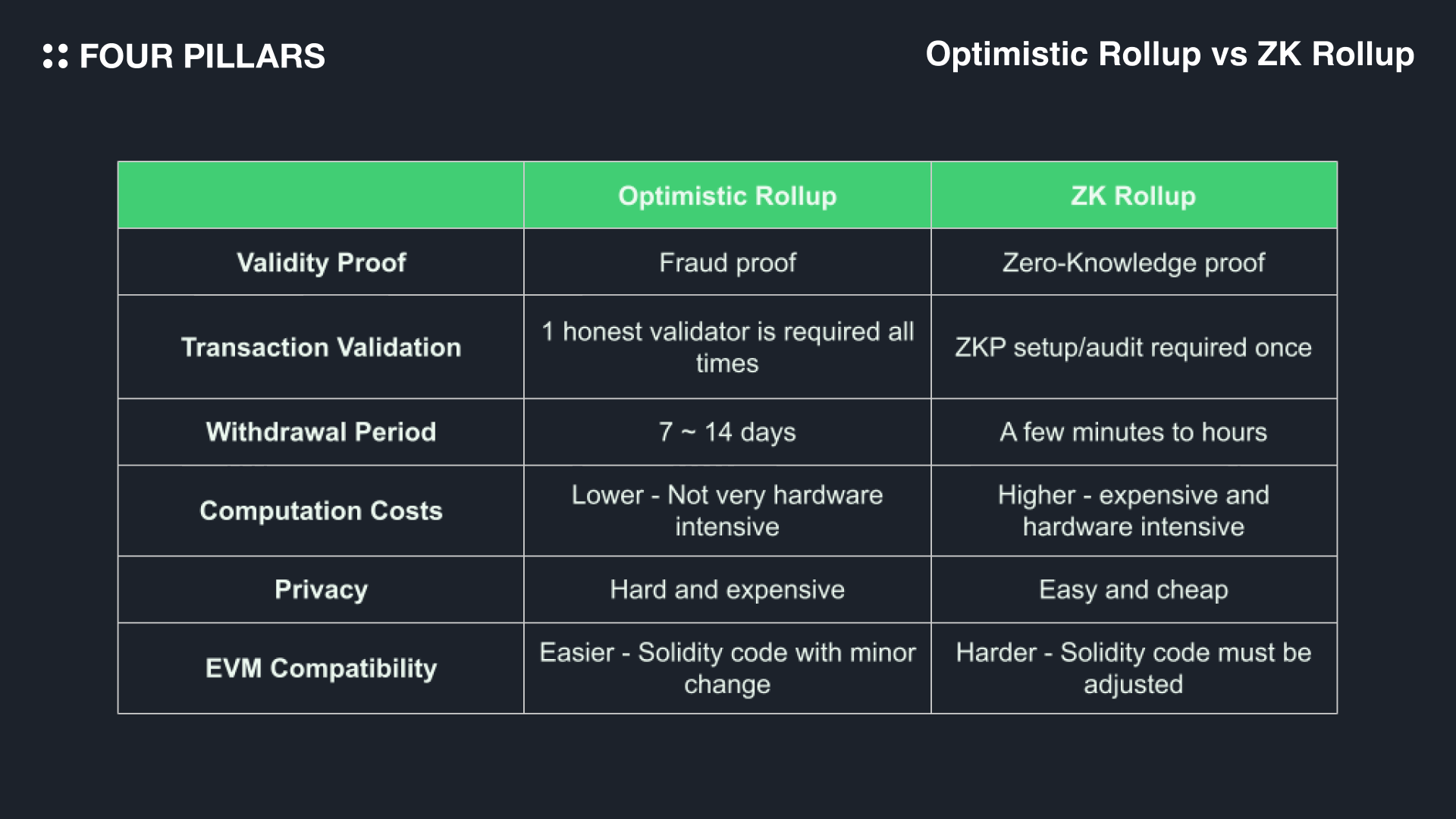Select the 'Optimistic Rollup' green column header

[727, 196]
